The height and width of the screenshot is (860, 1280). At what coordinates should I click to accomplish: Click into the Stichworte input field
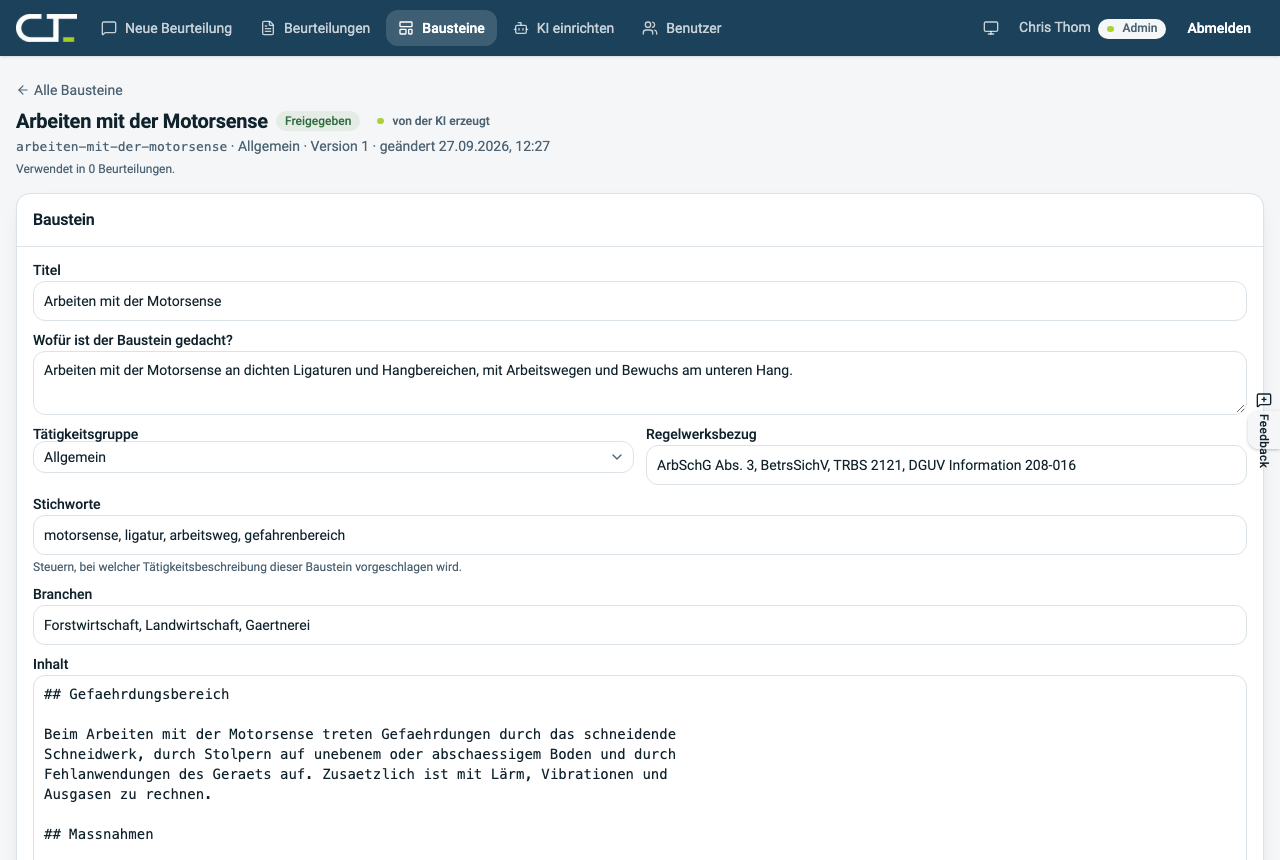[x=640, y=535]
